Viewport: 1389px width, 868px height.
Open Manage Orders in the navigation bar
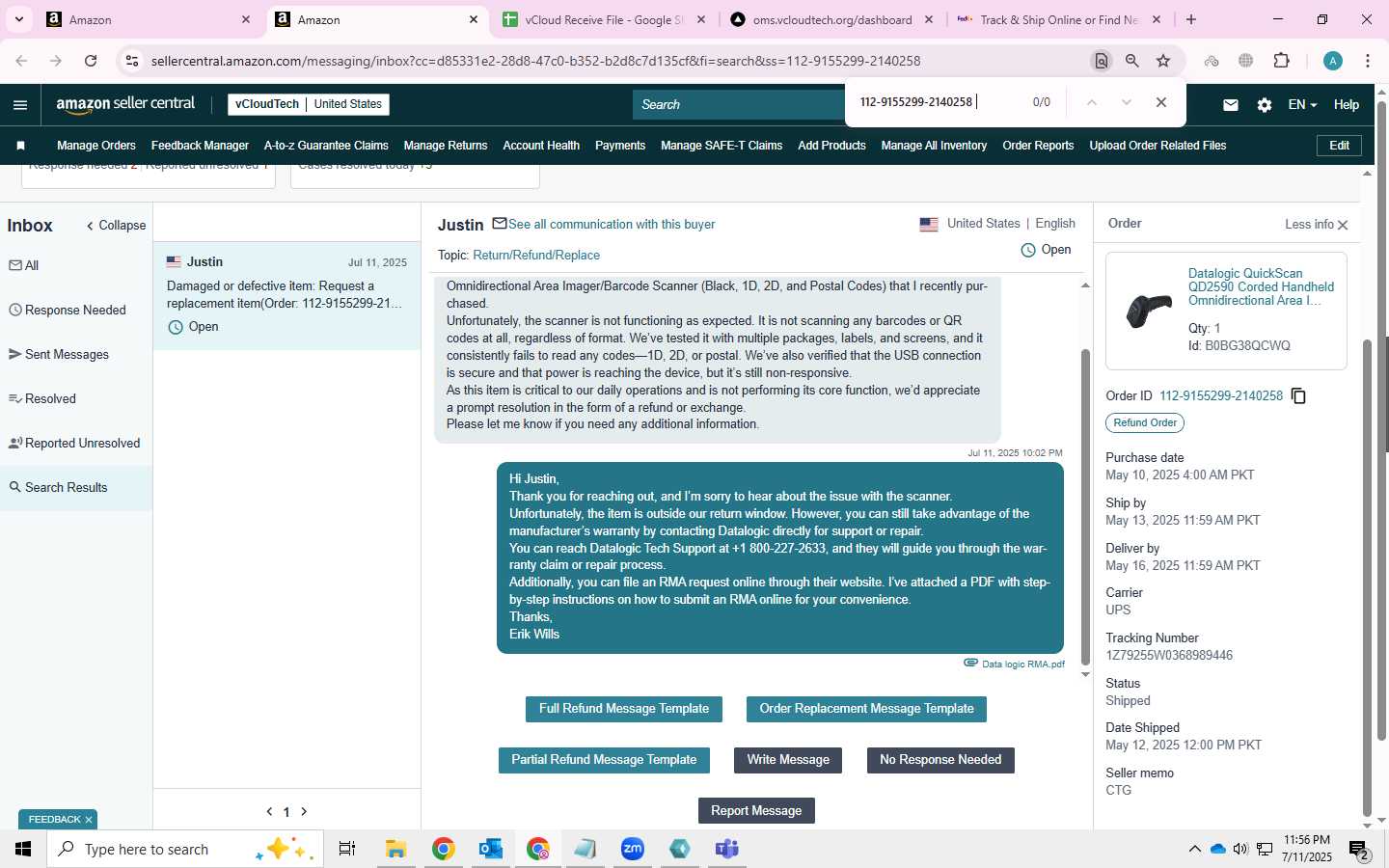pyautogui.click(x=96, y=146)
